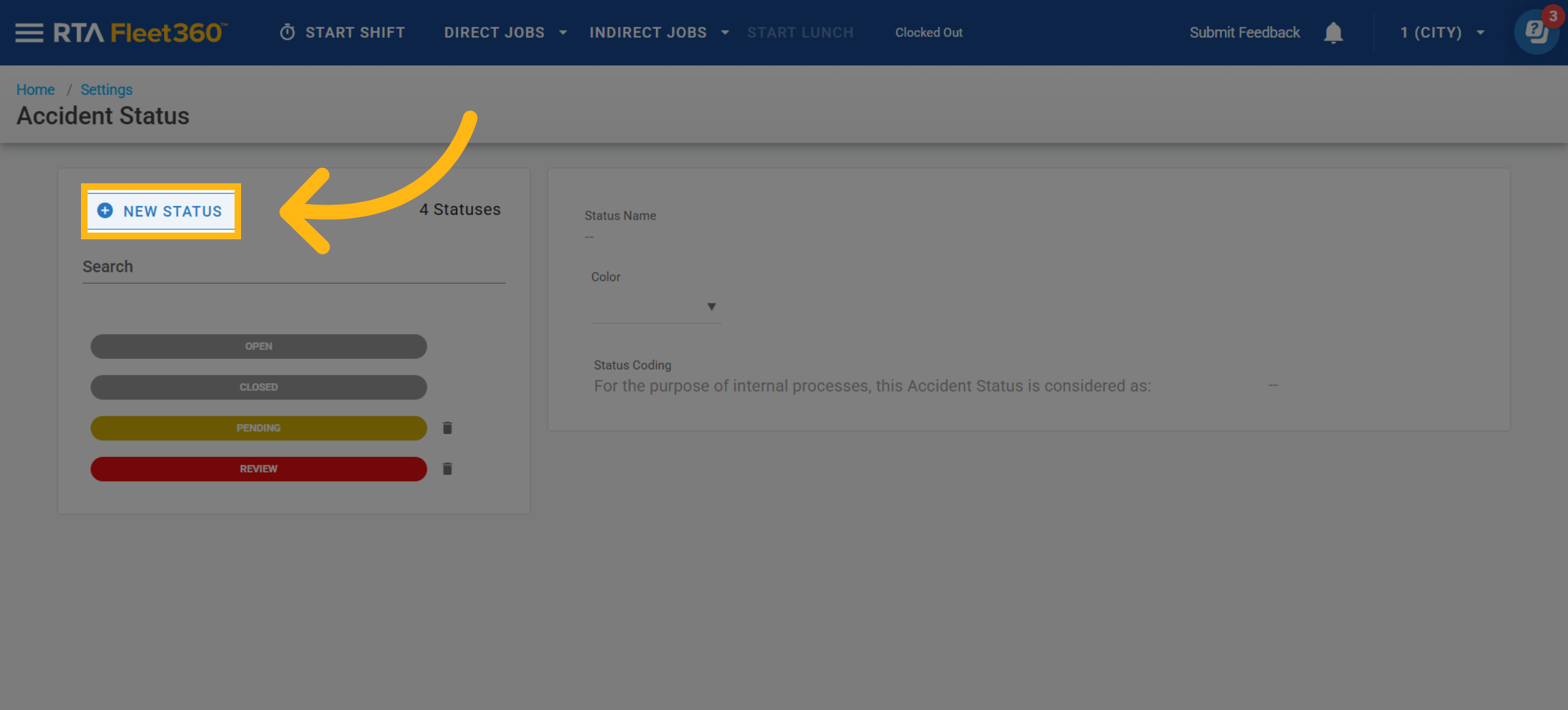Open the Color dropdown selector

pos(657,307)
